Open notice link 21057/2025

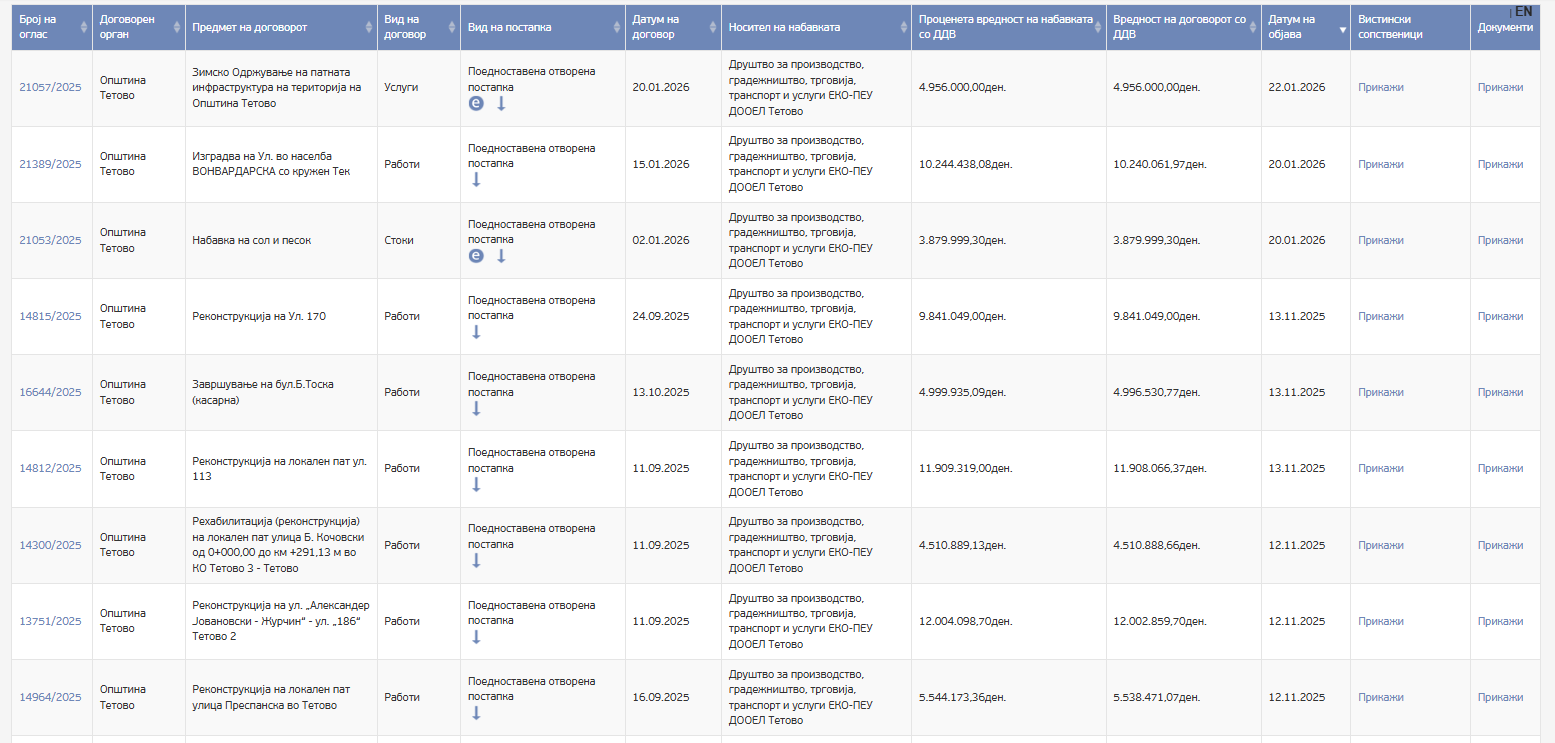50,87
